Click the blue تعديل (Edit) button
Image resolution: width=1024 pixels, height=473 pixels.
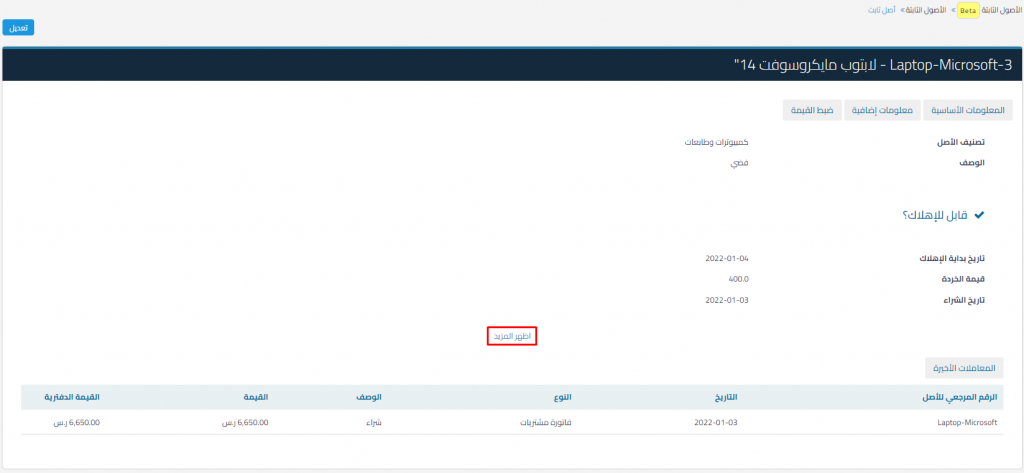pyautogui.click(x=18, y=28)
